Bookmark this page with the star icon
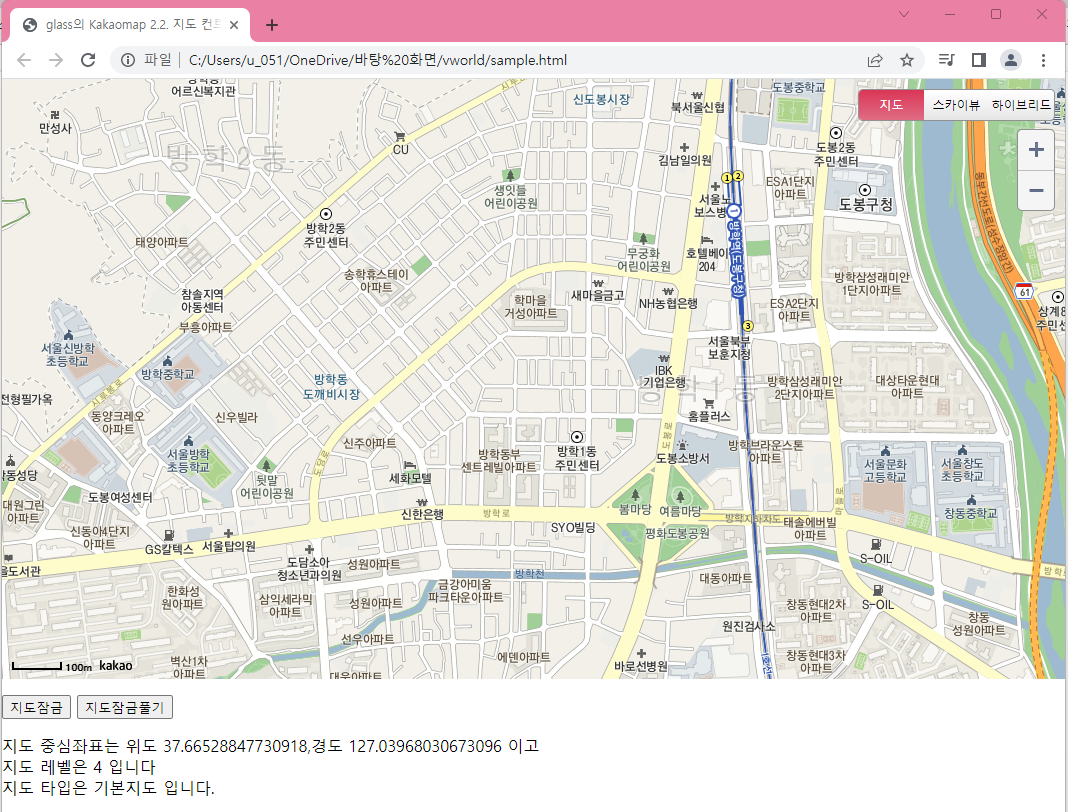1068x812 pixels. 907,60
